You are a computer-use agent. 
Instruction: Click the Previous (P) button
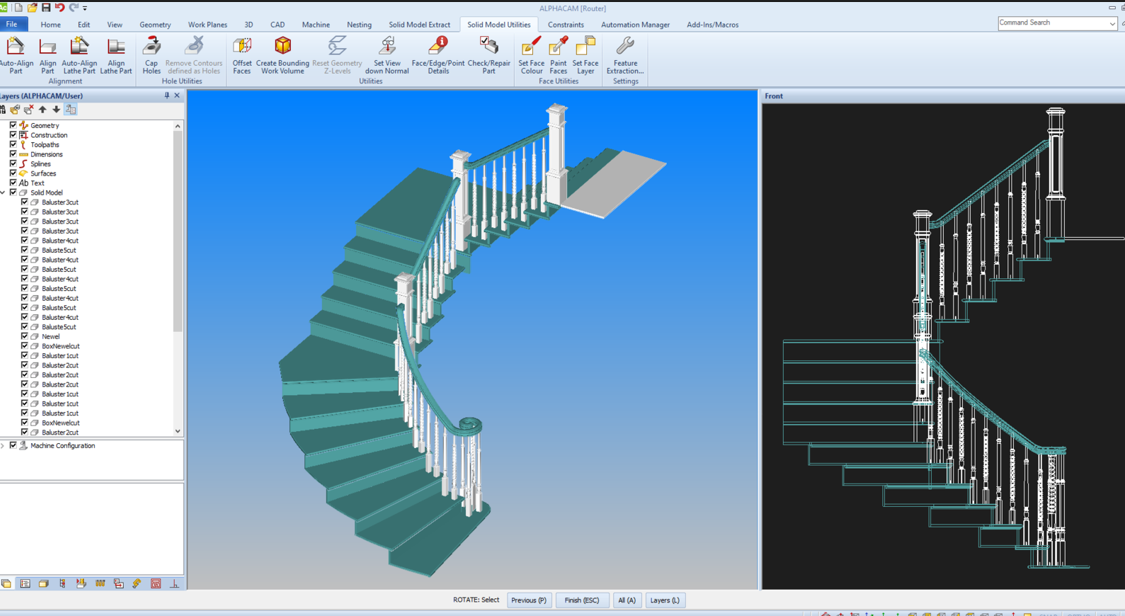[x=528, y=600]
